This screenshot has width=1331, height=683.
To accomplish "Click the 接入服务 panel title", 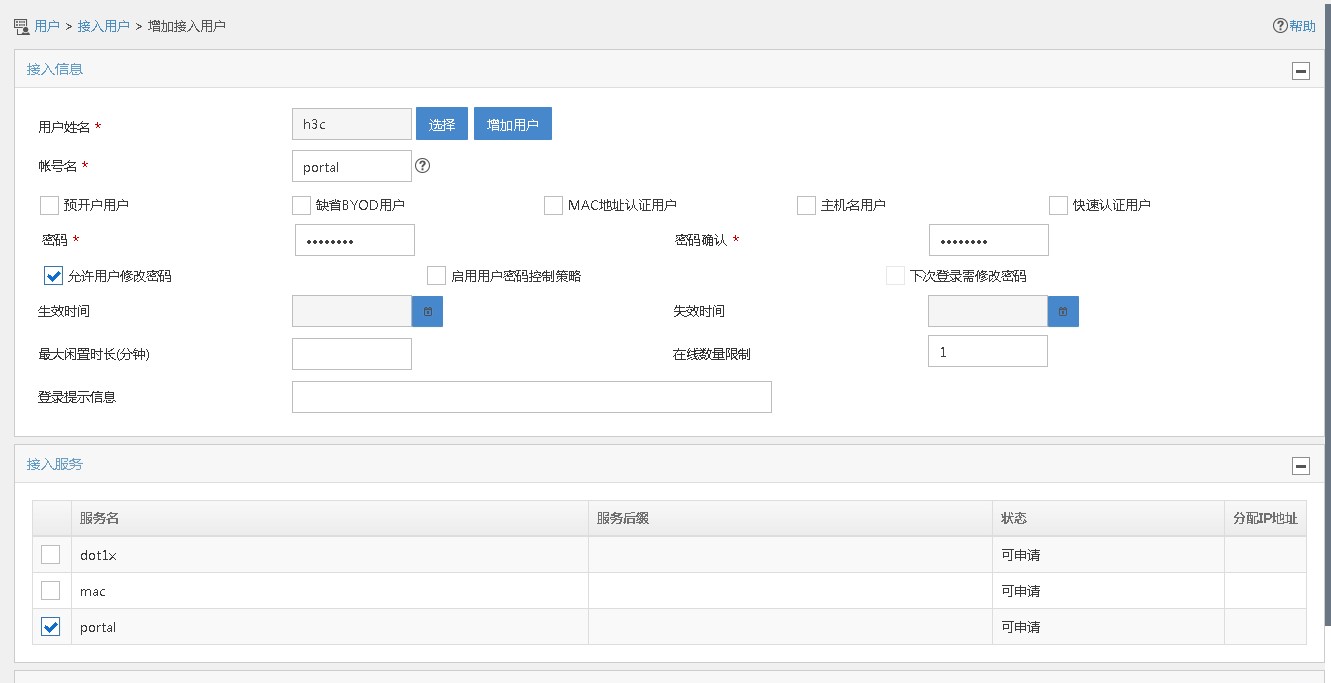I will [x=55, y=464].
